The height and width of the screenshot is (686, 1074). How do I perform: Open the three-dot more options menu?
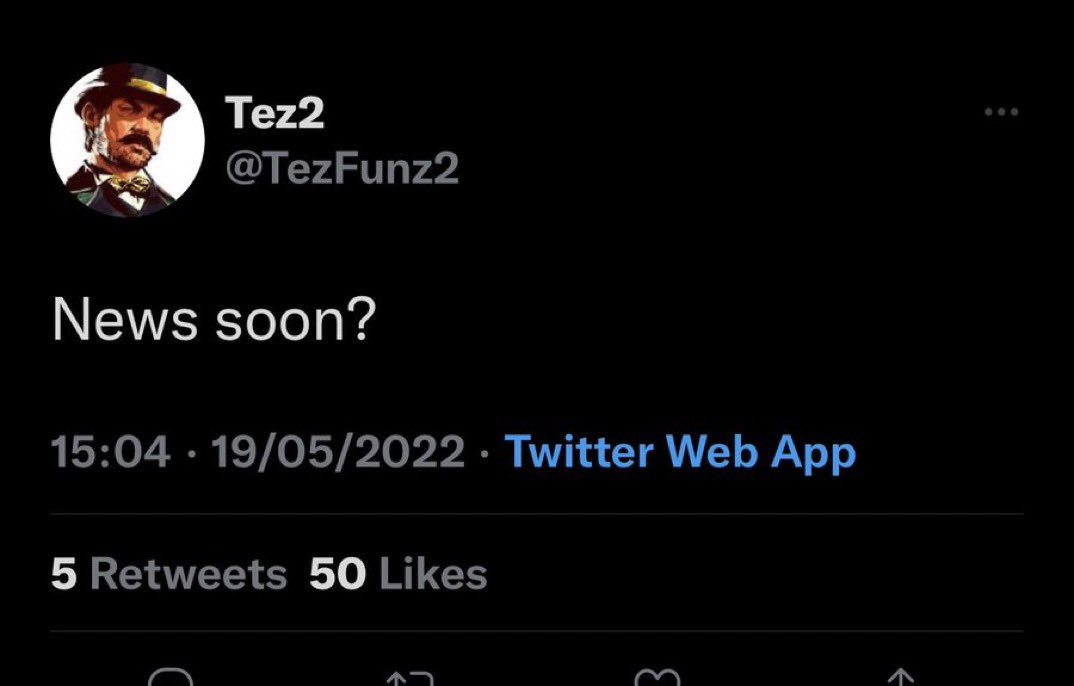[x=1001, y=112]
